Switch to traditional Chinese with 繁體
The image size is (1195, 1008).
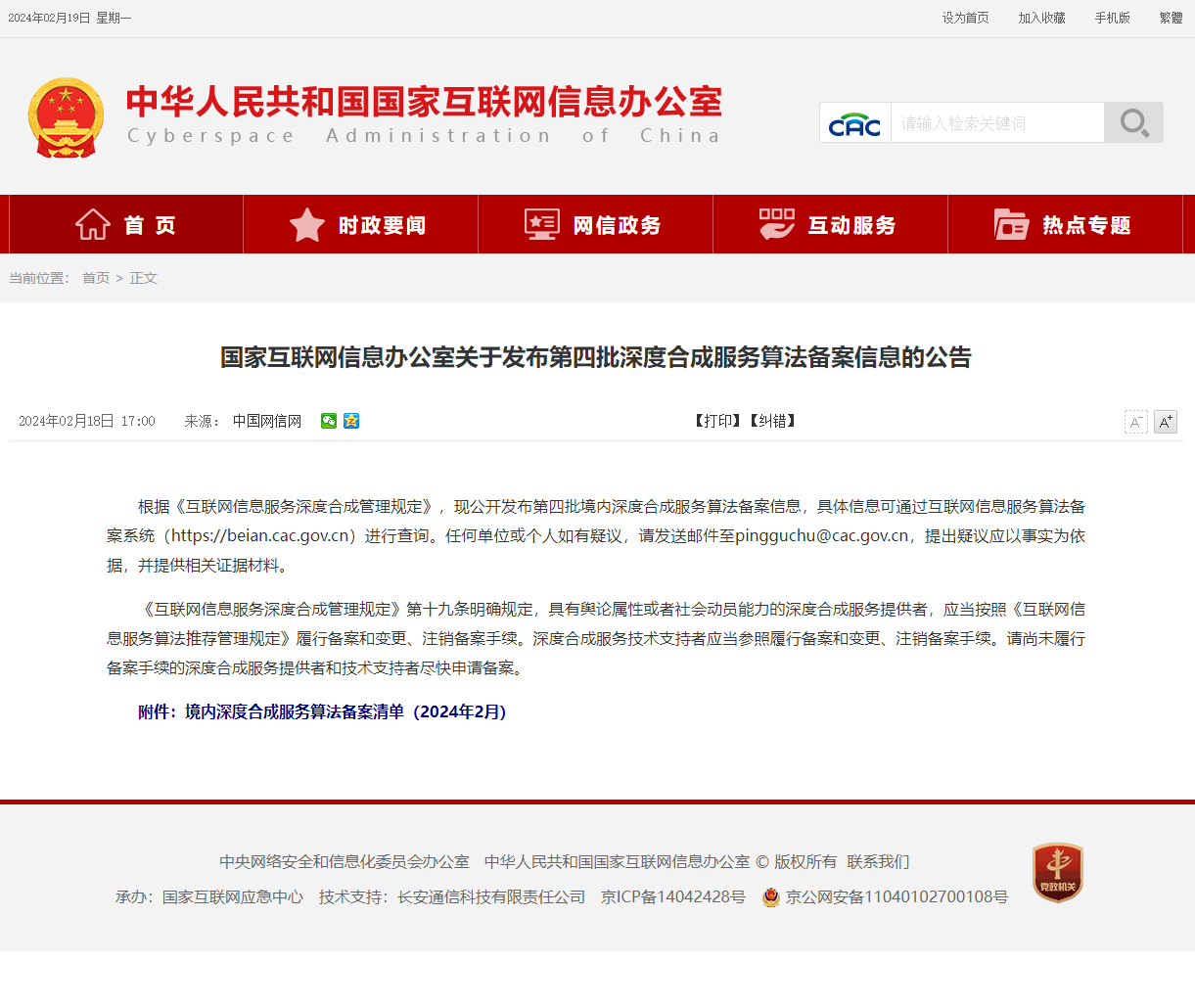coord(1171,18)
